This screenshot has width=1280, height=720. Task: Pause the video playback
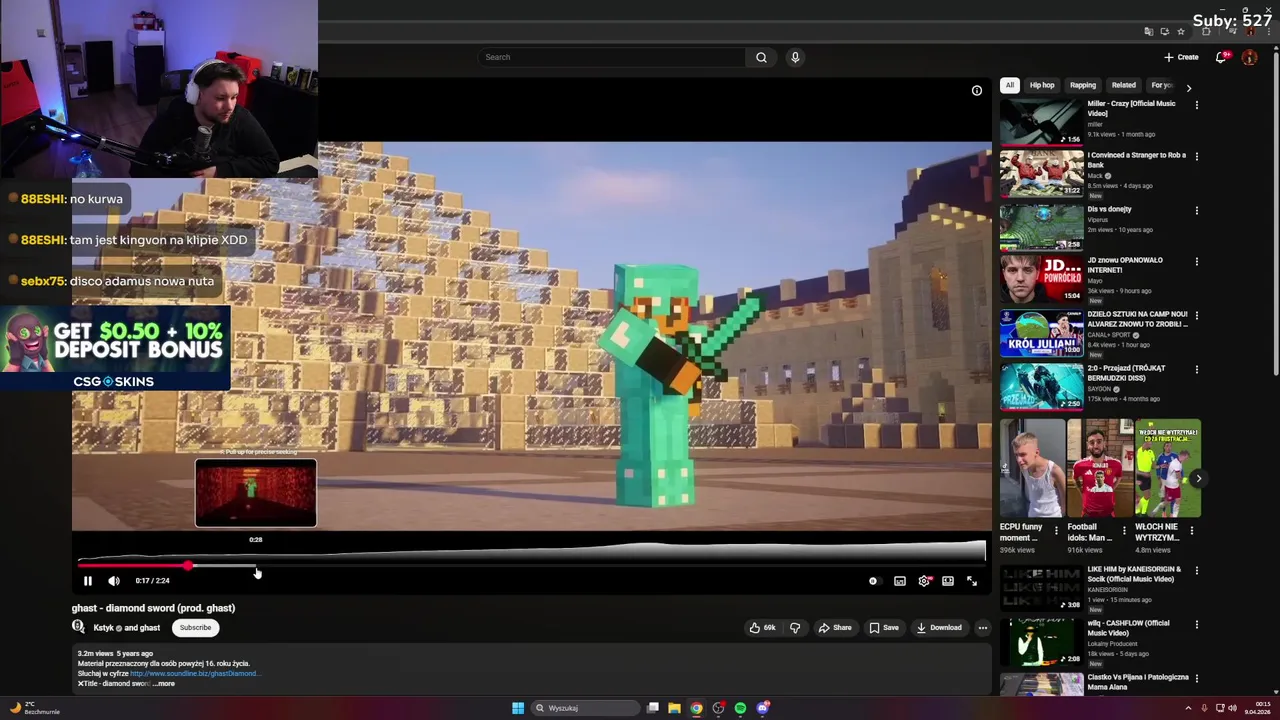(x=87, y=581)
